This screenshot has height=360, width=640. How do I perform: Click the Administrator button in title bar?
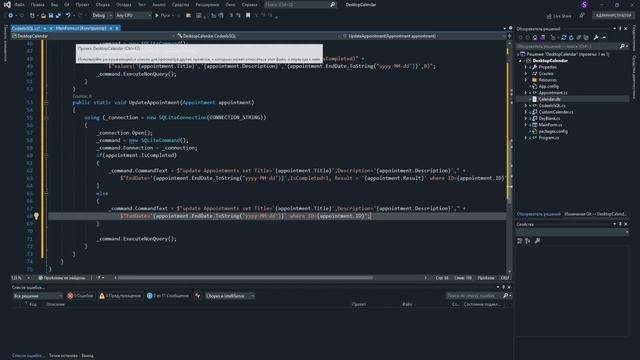[x=613, y=16]
